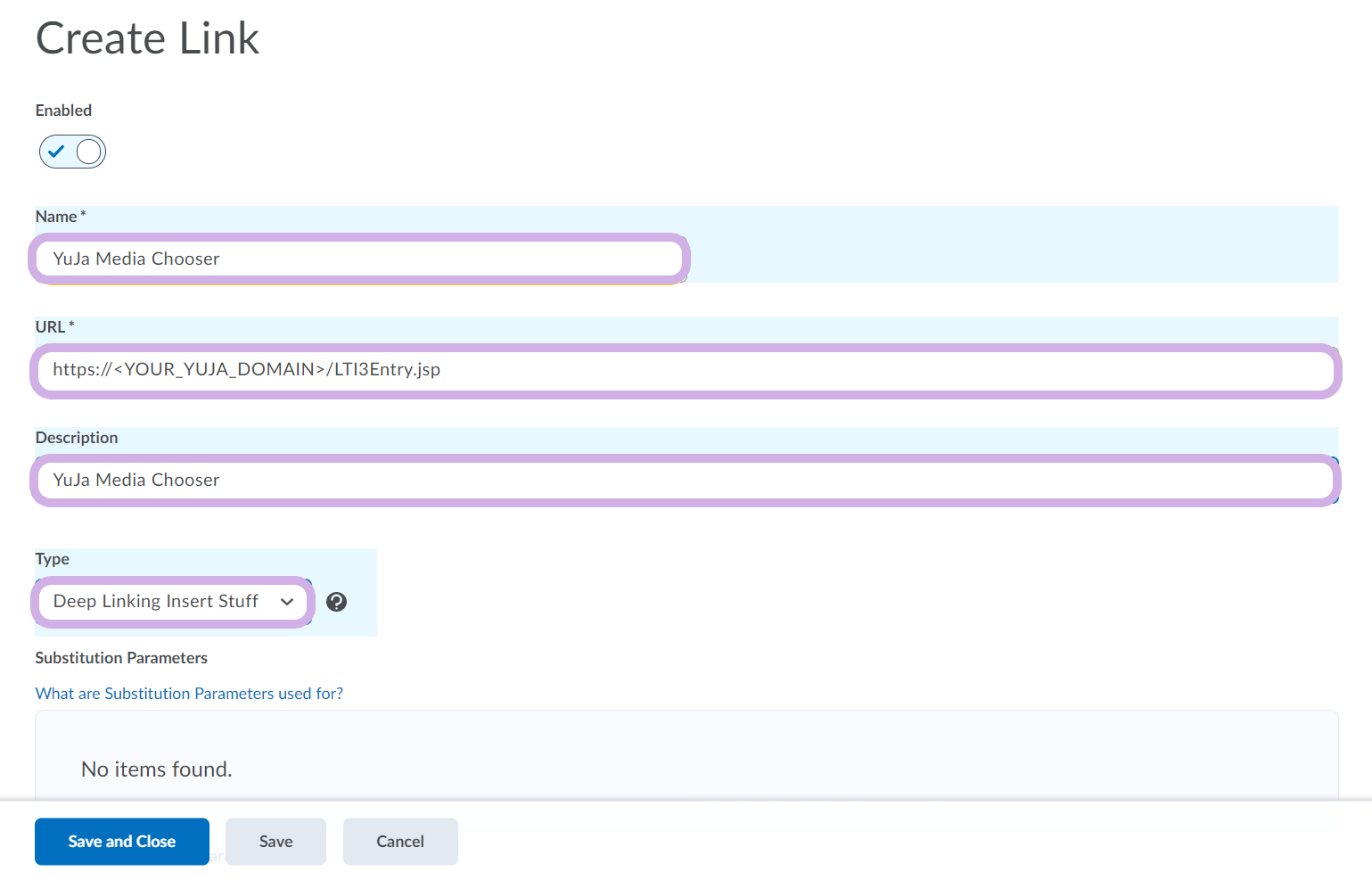Click the 'No items found.' message
Image resolution: width=1372 pixels, height=880 pixels.
coord(157,769)
